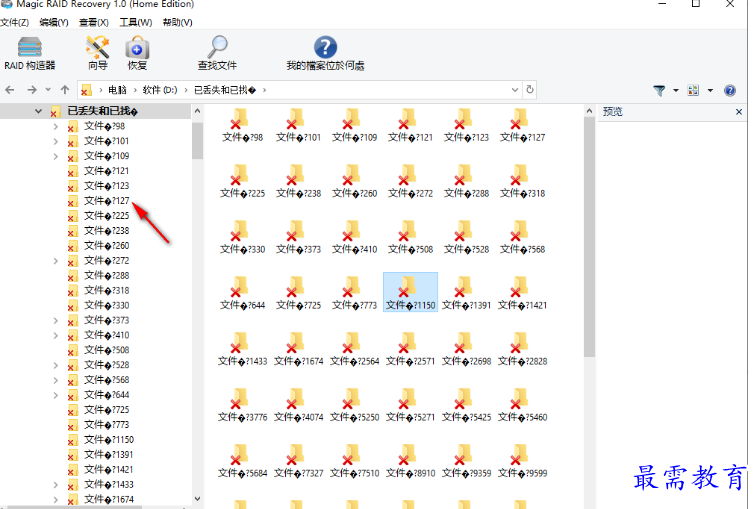The height and width of the screenshot is (509, 755).
Task: Open the view mode dropdown arrow
Action: coord(710,90)
